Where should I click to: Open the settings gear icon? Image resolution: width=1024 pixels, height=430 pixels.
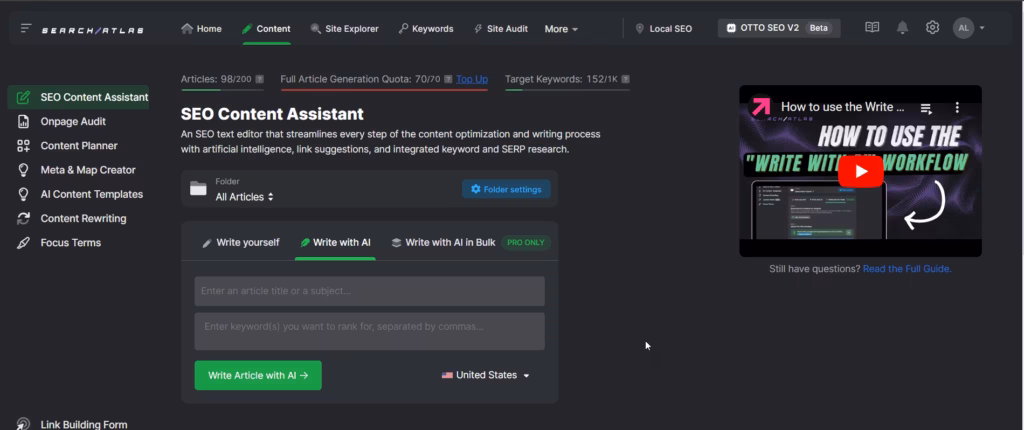pos(932,28)
